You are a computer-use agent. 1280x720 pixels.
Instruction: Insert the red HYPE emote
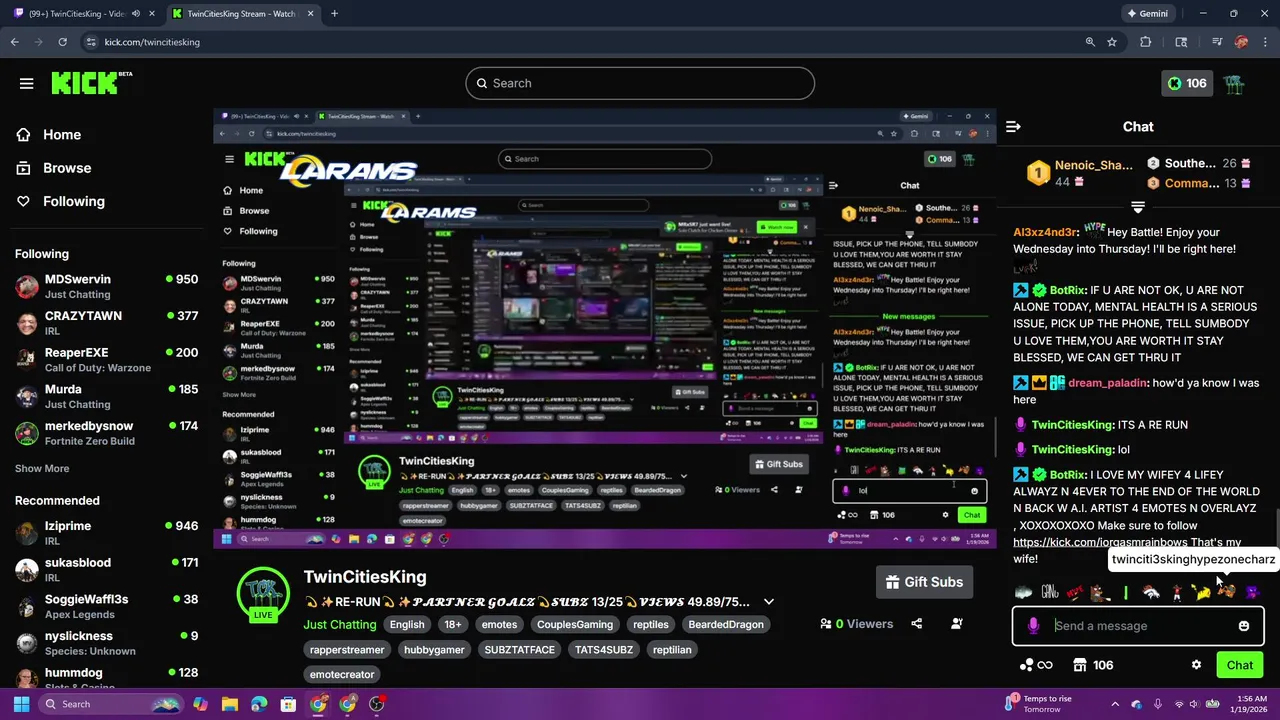click(1075, 592)
